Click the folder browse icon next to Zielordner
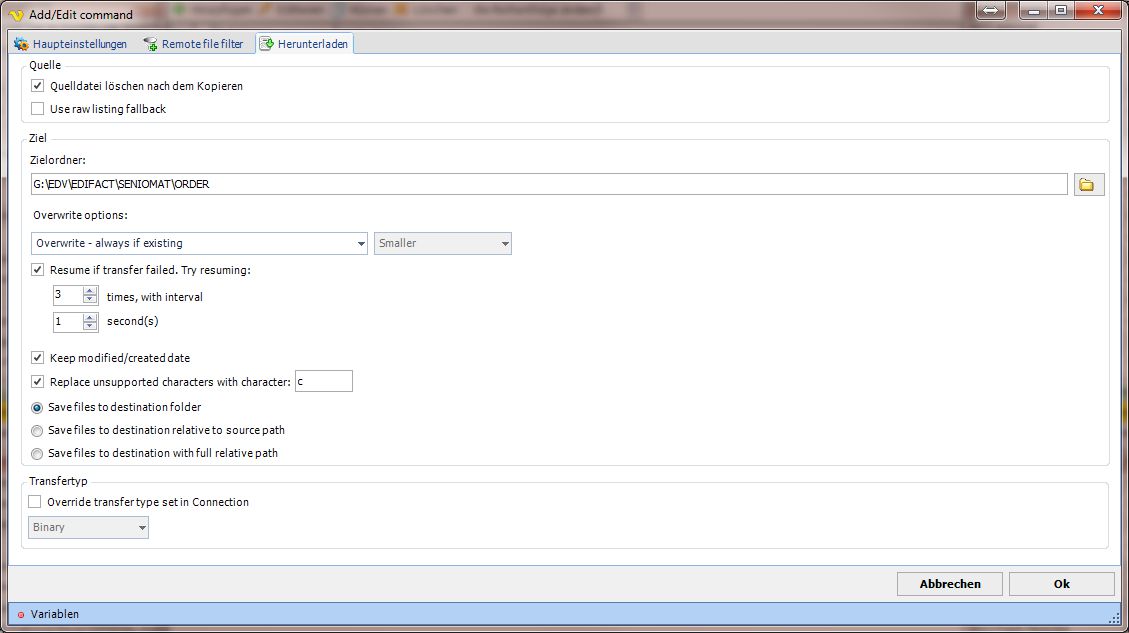 point(1089,184)
